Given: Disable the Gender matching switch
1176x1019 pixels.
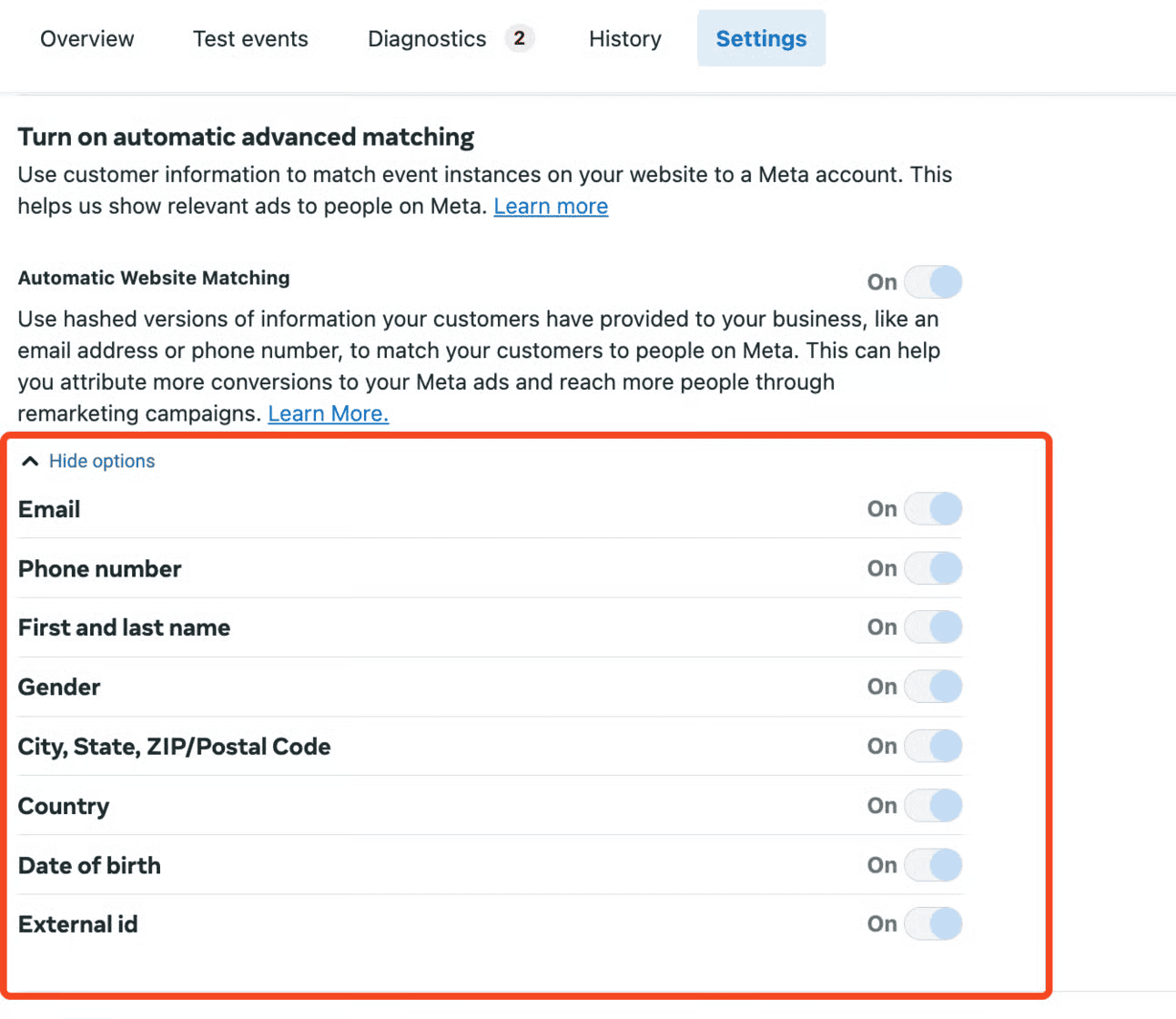Looking at the screenshot, I should click(933, 687).
